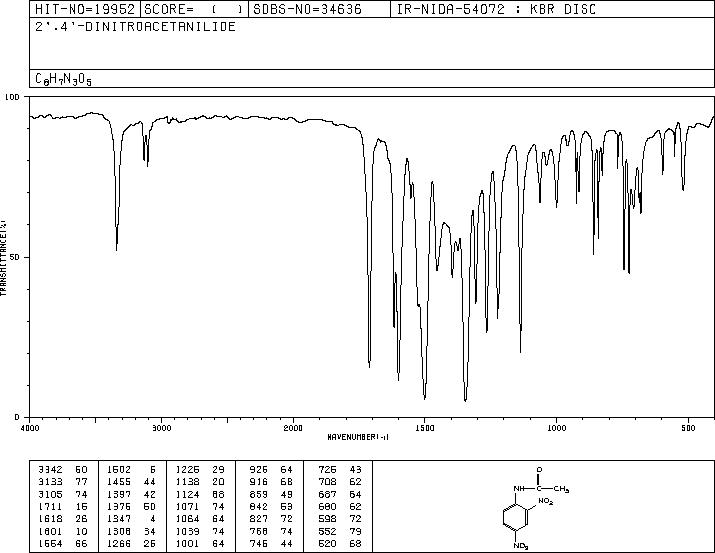
Task: Select the compound name 2',4'-DINITROACETANILIDE
Action: [x=135, y=26]
